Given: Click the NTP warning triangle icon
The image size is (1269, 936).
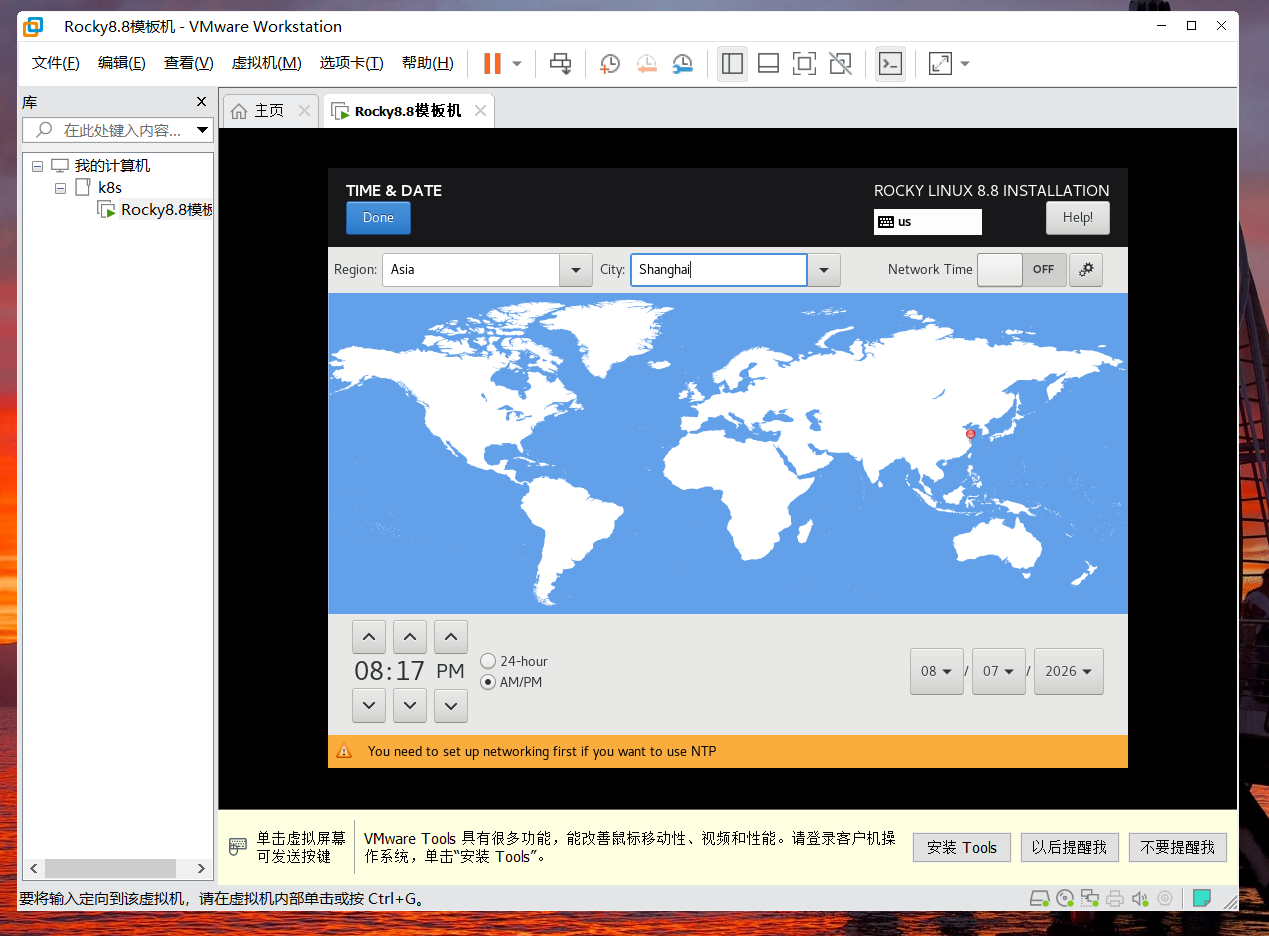Looking at the screenshot, I should point(344,751).
